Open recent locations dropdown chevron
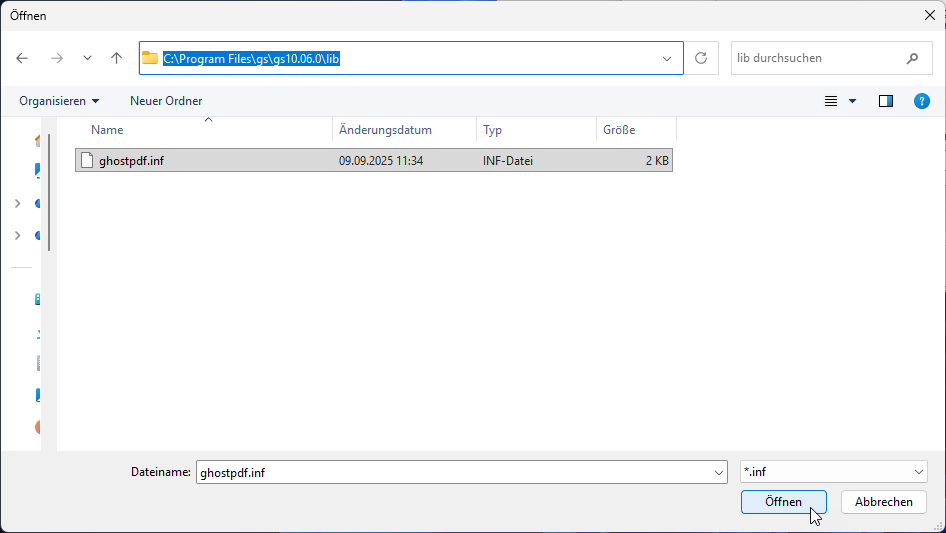Viewport: 946px width, 533px height. [x=87, y=58]
